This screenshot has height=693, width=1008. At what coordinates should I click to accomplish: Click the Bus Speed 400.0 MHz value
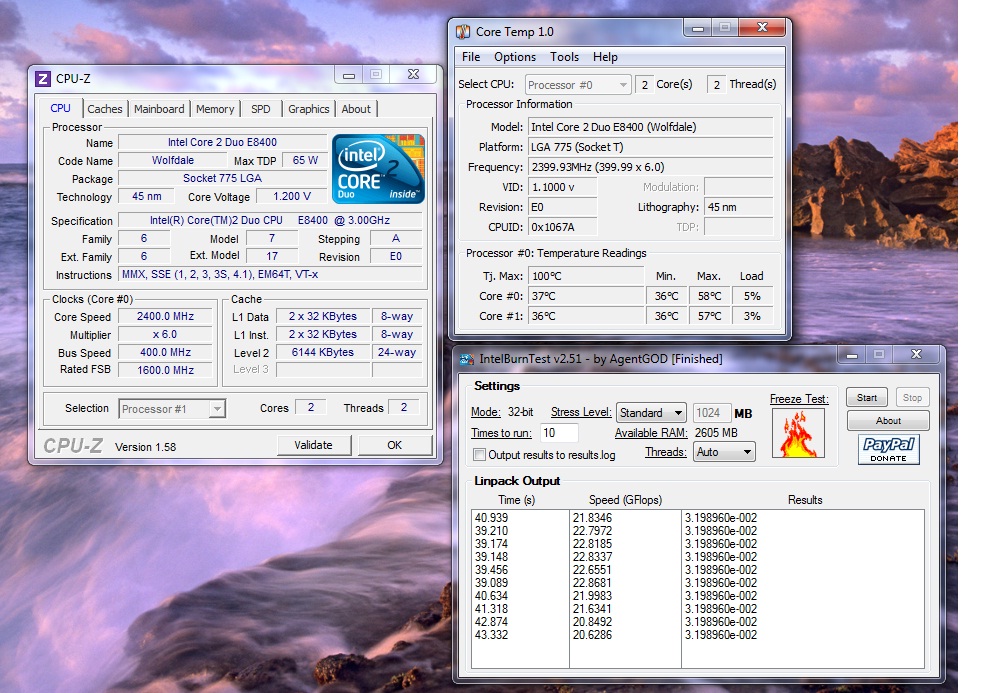click(x=165, y=352)
